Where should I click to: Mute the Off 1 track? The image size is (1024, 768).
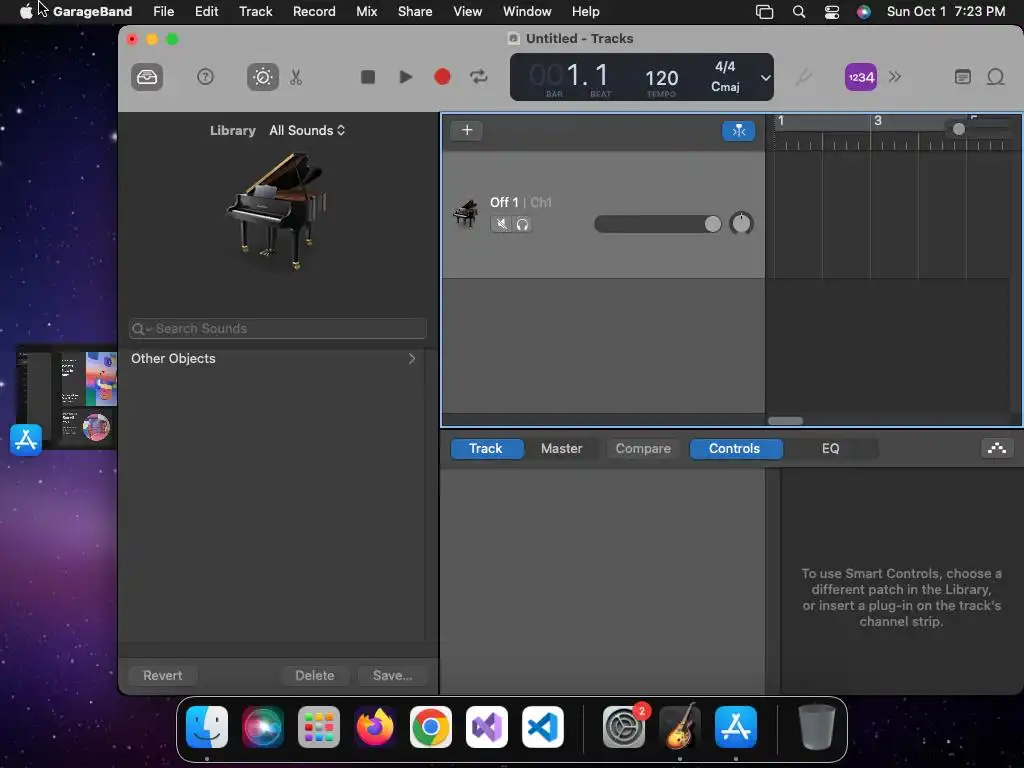(x=501, y=224)
